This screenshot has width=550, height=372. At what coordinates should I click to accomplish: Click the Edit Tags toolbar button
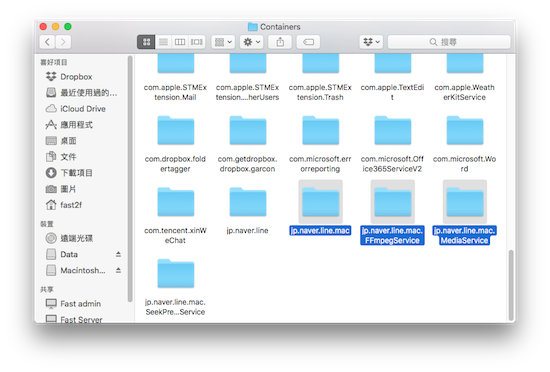point(308,42)
